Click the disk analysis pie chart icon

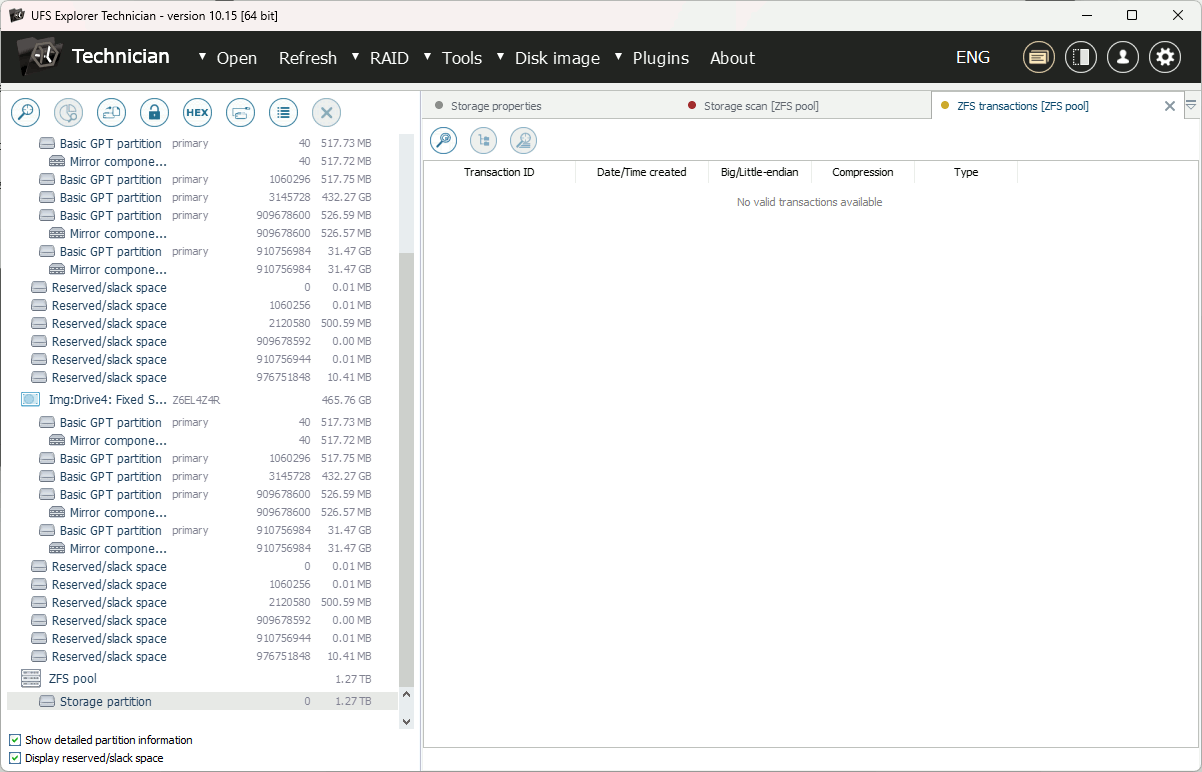tap(68, 112)
